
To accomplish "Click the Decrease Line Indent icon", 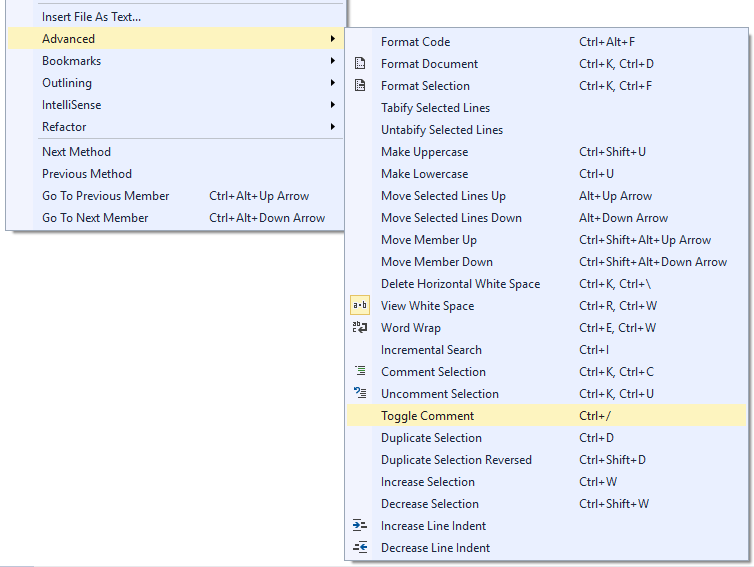I will tap(360, 547).
